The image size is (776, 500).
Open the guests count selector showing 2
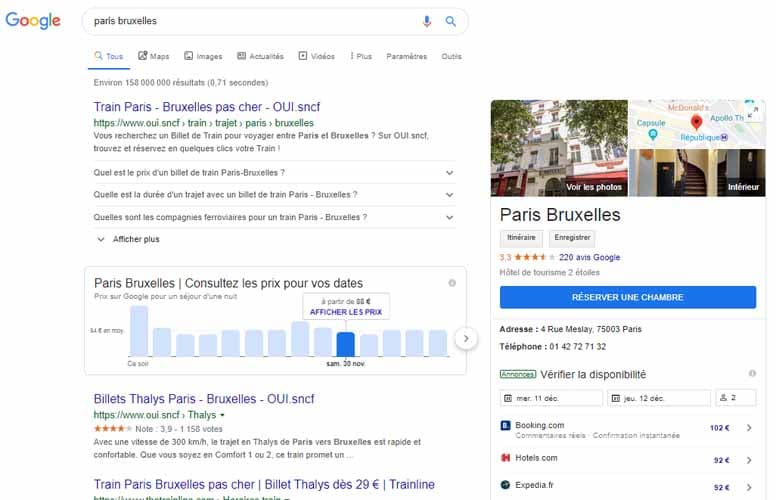point(735,398)
